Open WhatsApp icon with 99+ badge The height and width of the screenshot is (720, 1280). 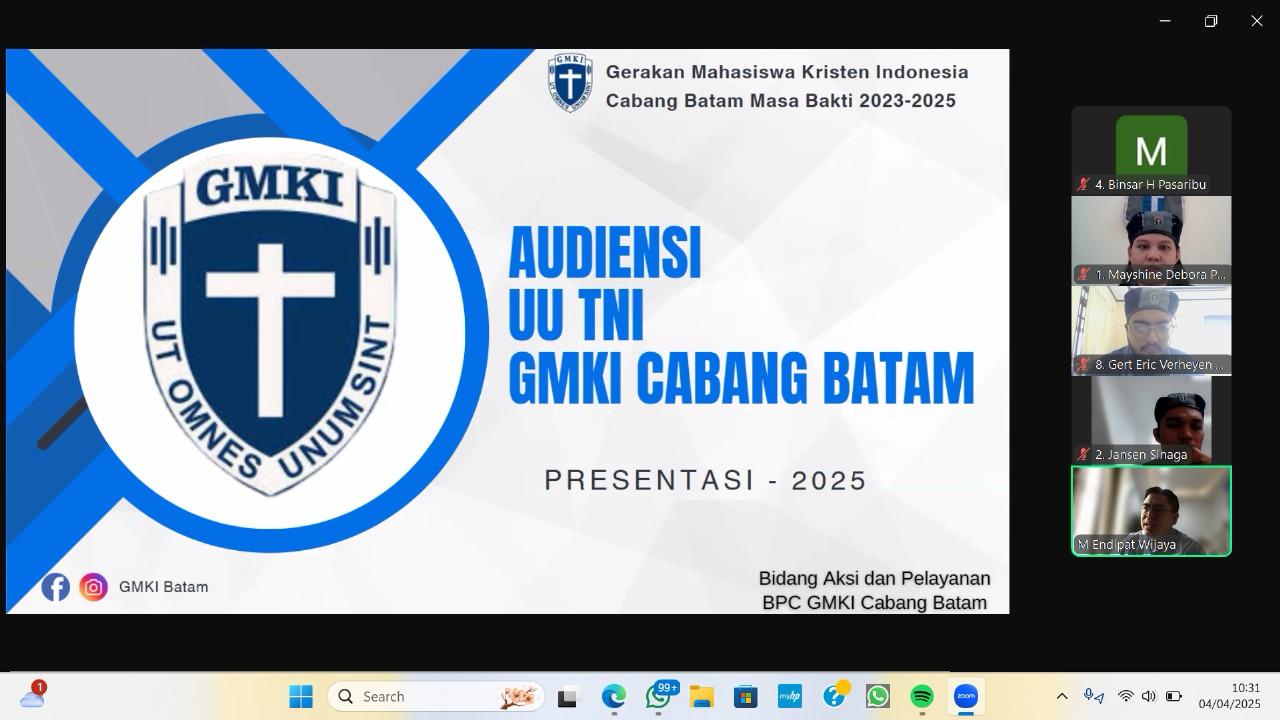coord(659,696)
